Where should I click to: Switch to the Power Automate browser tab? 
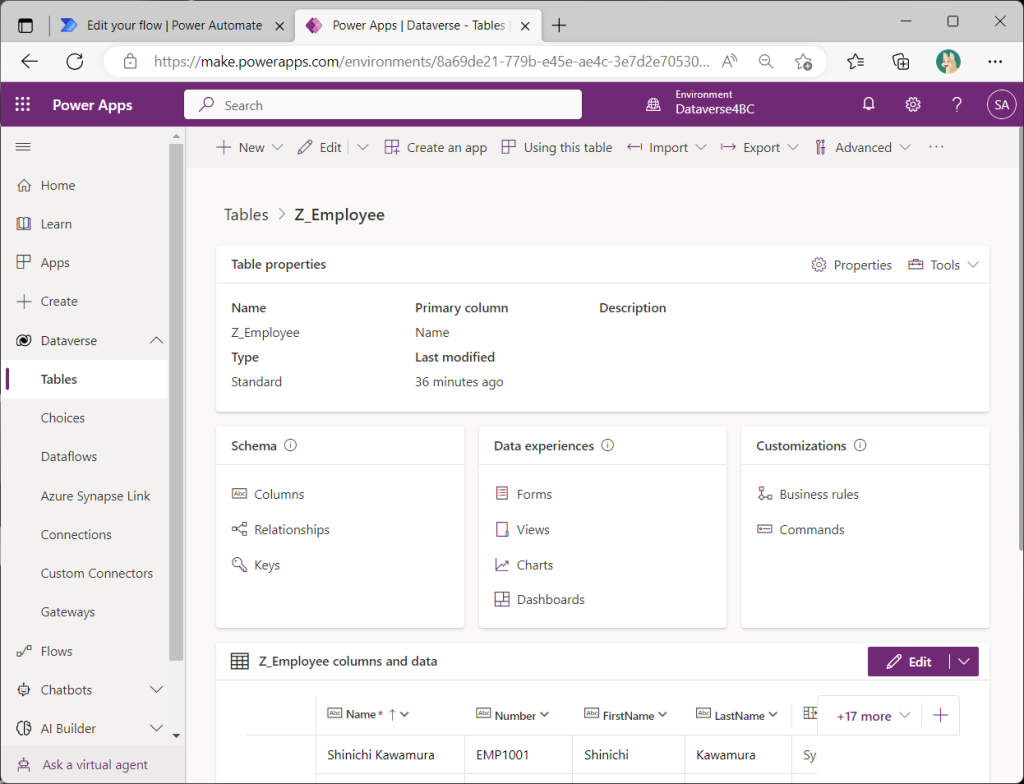pyautogui.click(x=163, y=25)
